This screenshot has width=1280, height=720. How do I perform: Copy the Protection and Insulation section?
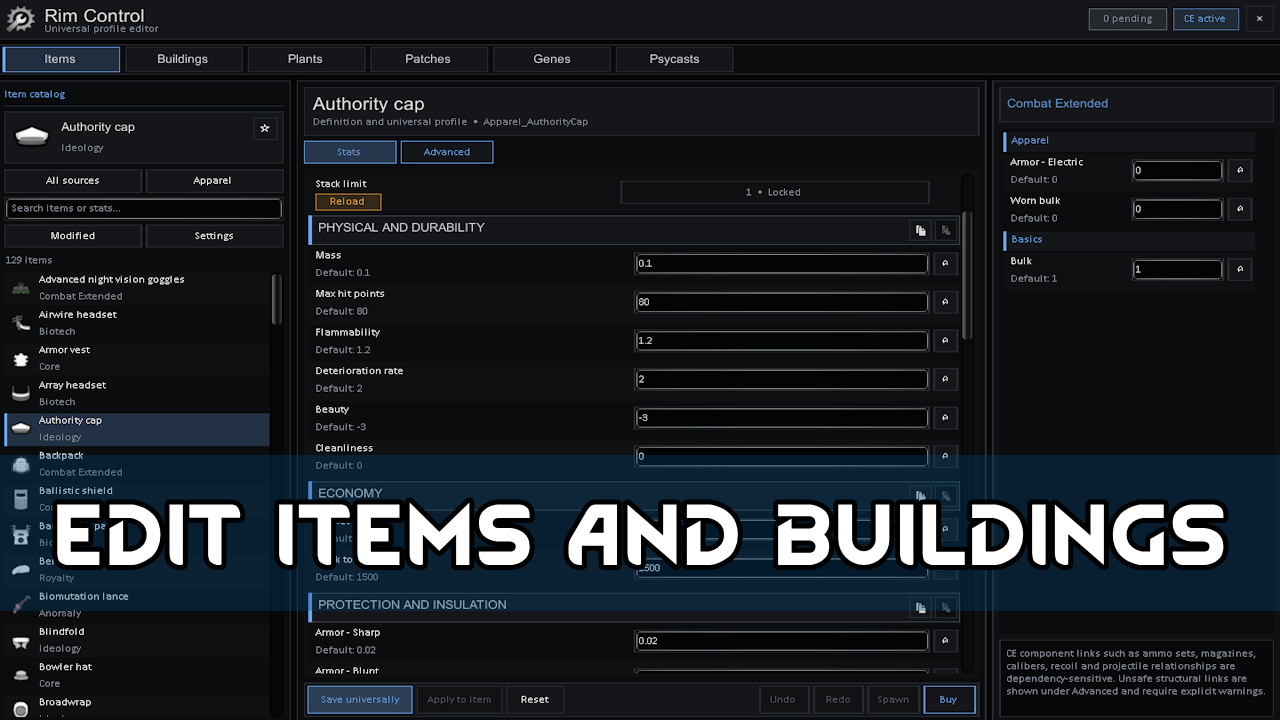coord(919,608)
